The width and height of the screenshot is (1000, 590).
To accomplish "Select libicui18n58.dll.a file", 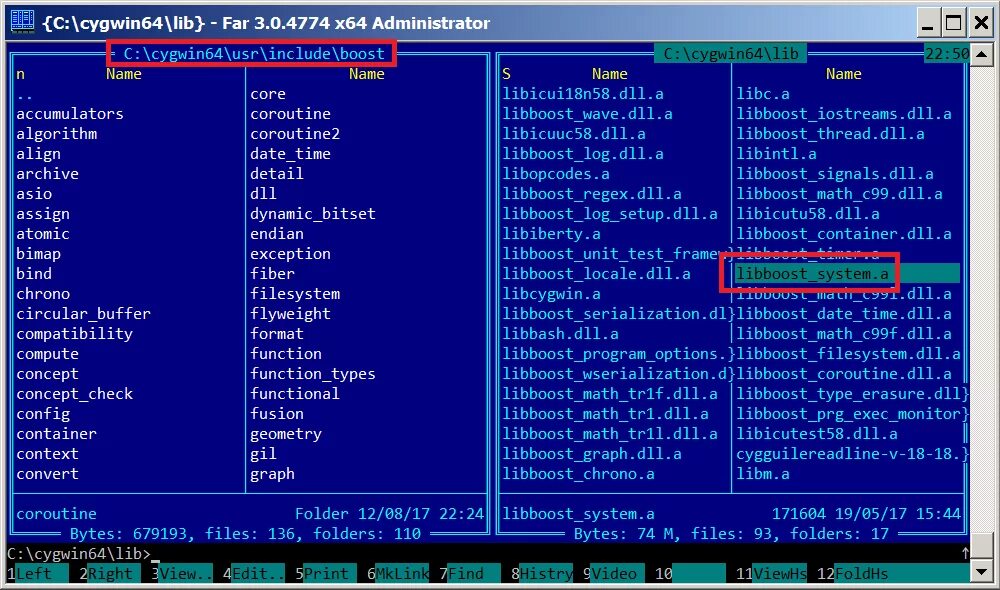I will (583, 94).
